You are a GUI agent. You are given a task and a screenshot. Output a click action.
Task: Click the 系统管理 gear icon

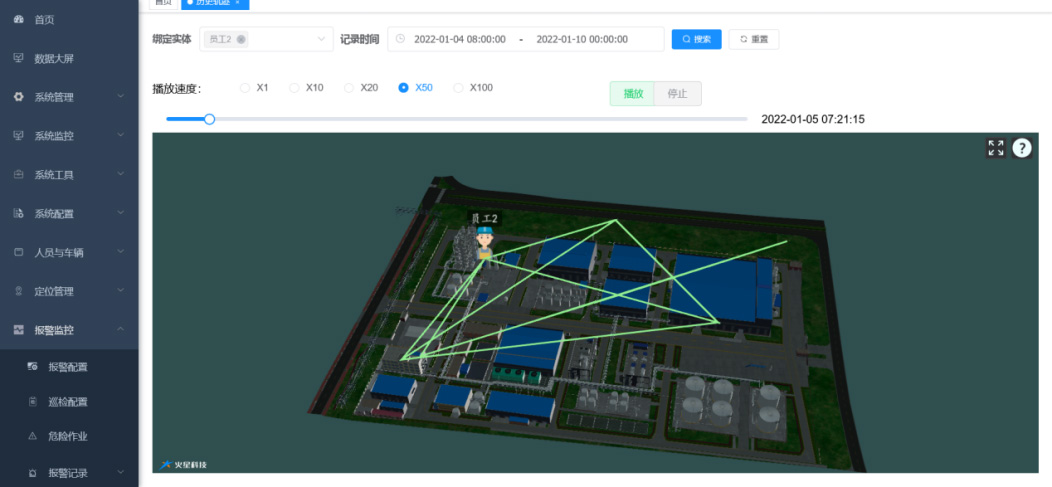coord(18,97)
